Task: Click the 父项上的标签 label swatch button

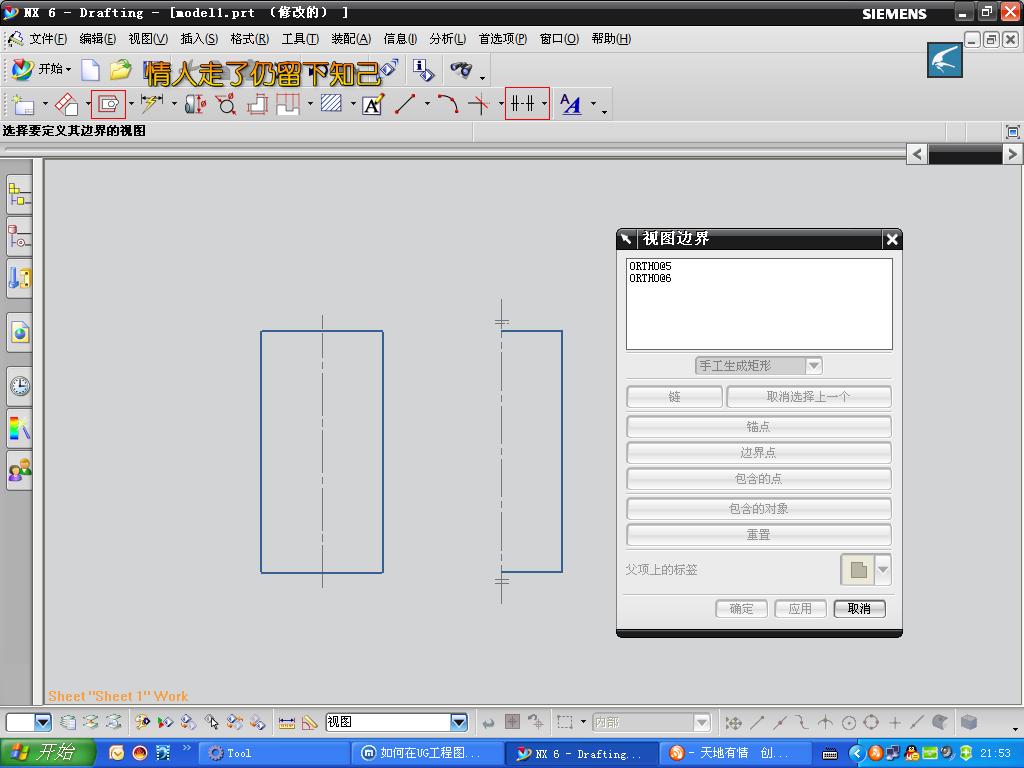Action: pyautogui.click(x=858, y=569)
